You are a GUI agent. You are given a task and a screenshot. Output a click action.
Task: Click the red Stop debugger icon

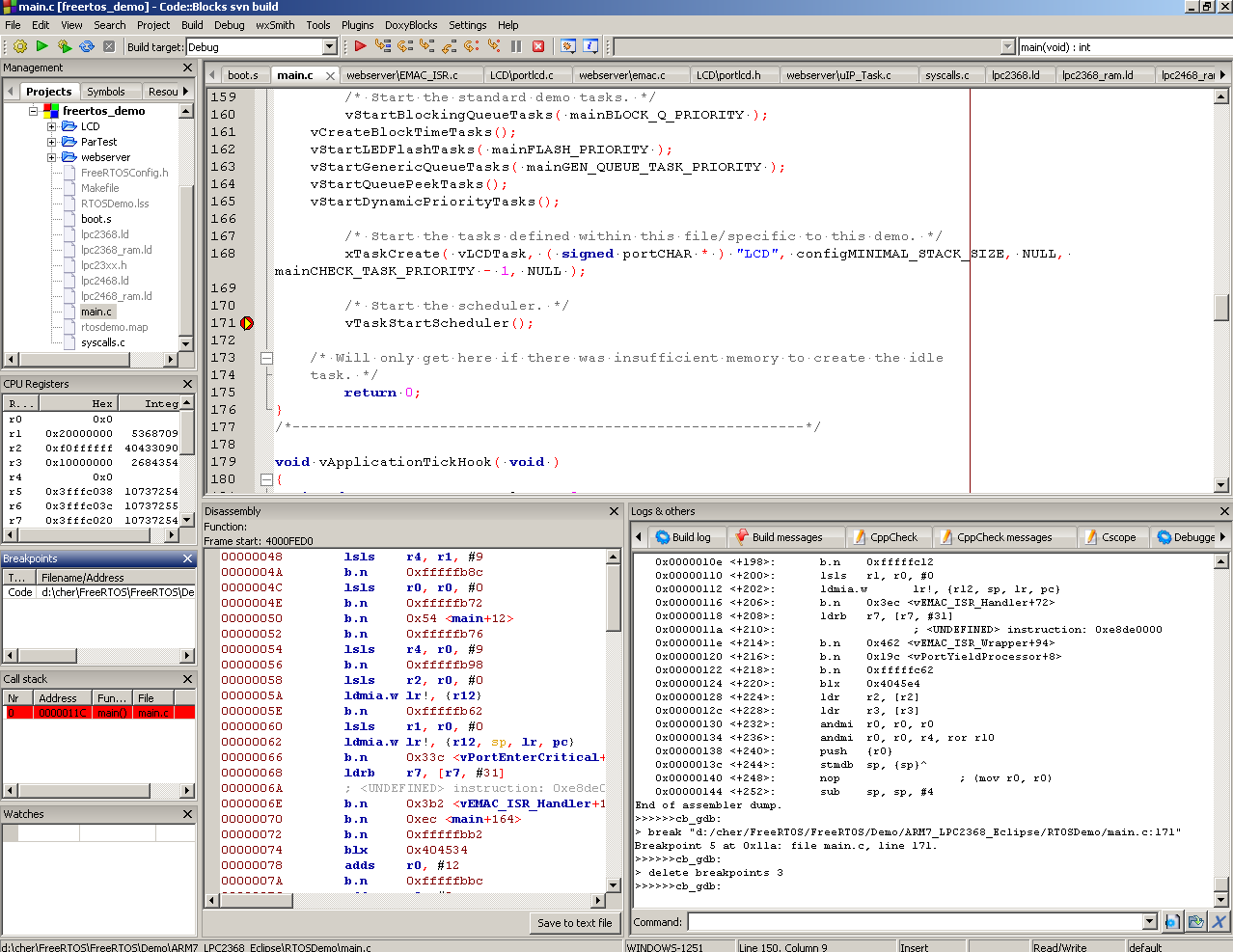click(x=538, y=46)
